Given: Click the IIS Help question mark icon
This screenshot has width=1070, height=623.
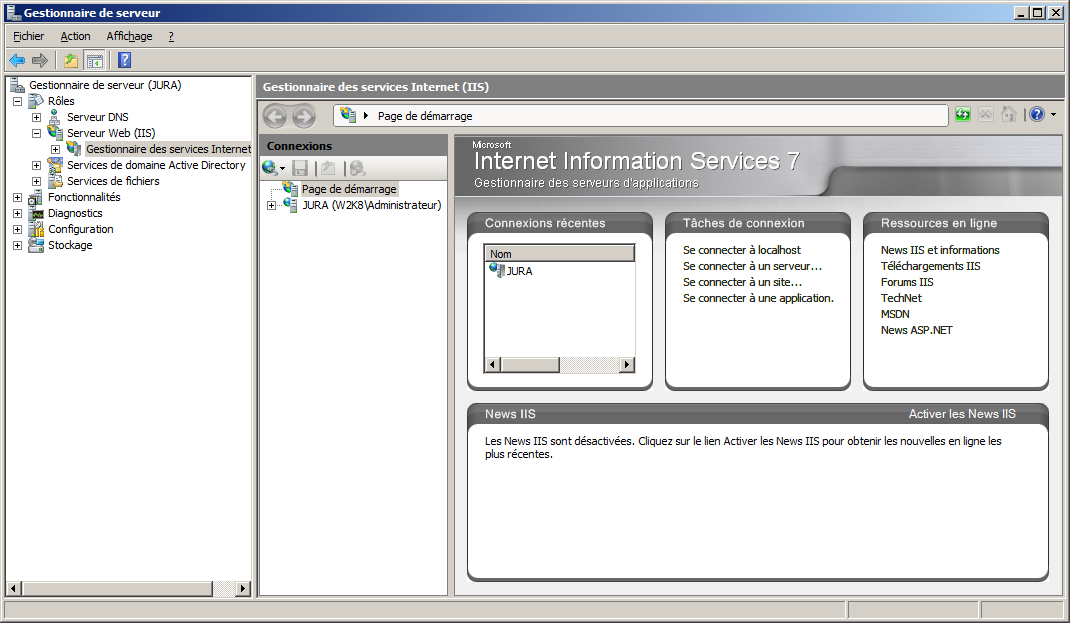Looking at the screenshot, I should click(x=1037, y=115).
